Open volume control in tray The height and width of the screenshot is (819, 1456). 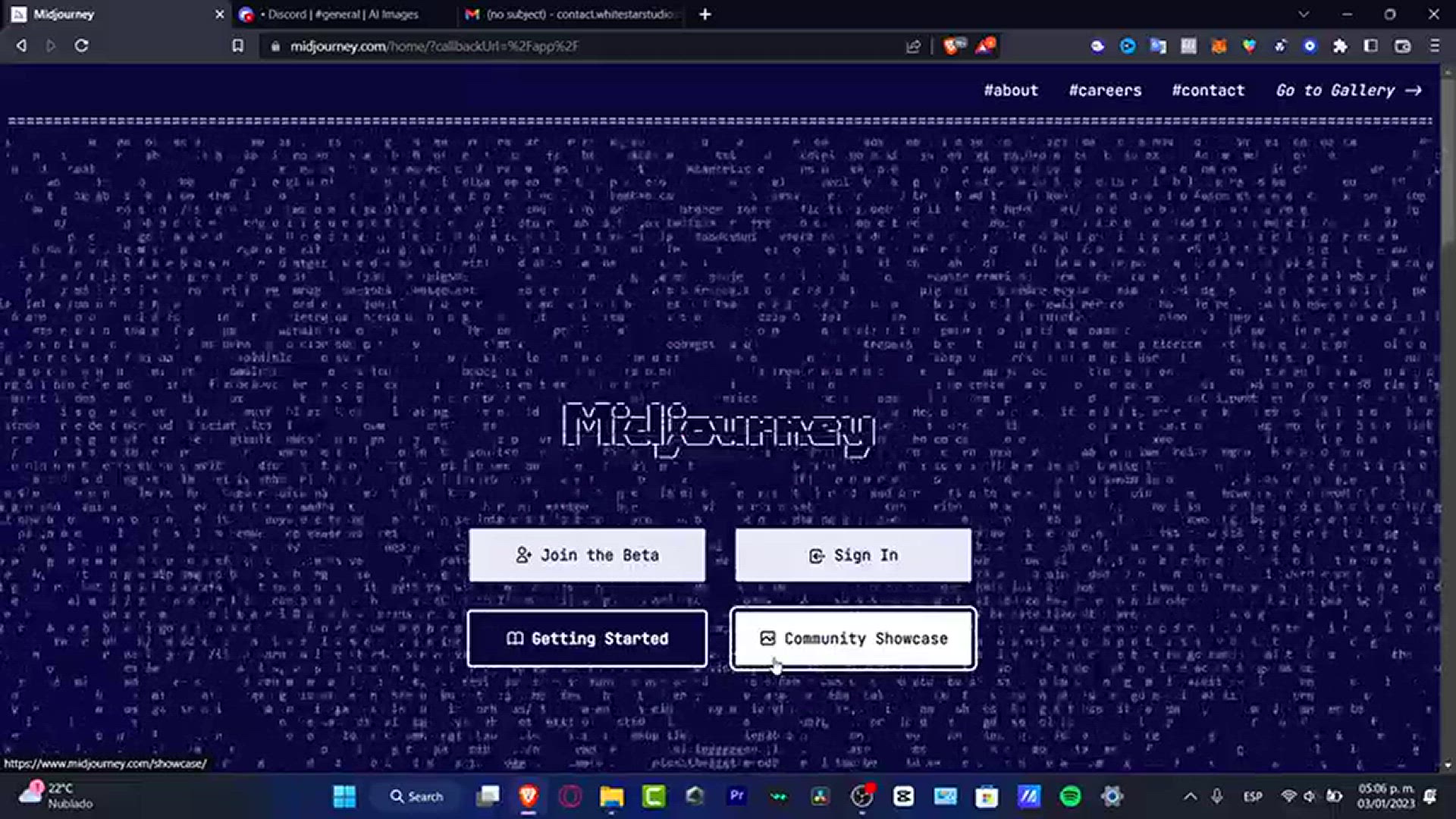coord(1310,796)
